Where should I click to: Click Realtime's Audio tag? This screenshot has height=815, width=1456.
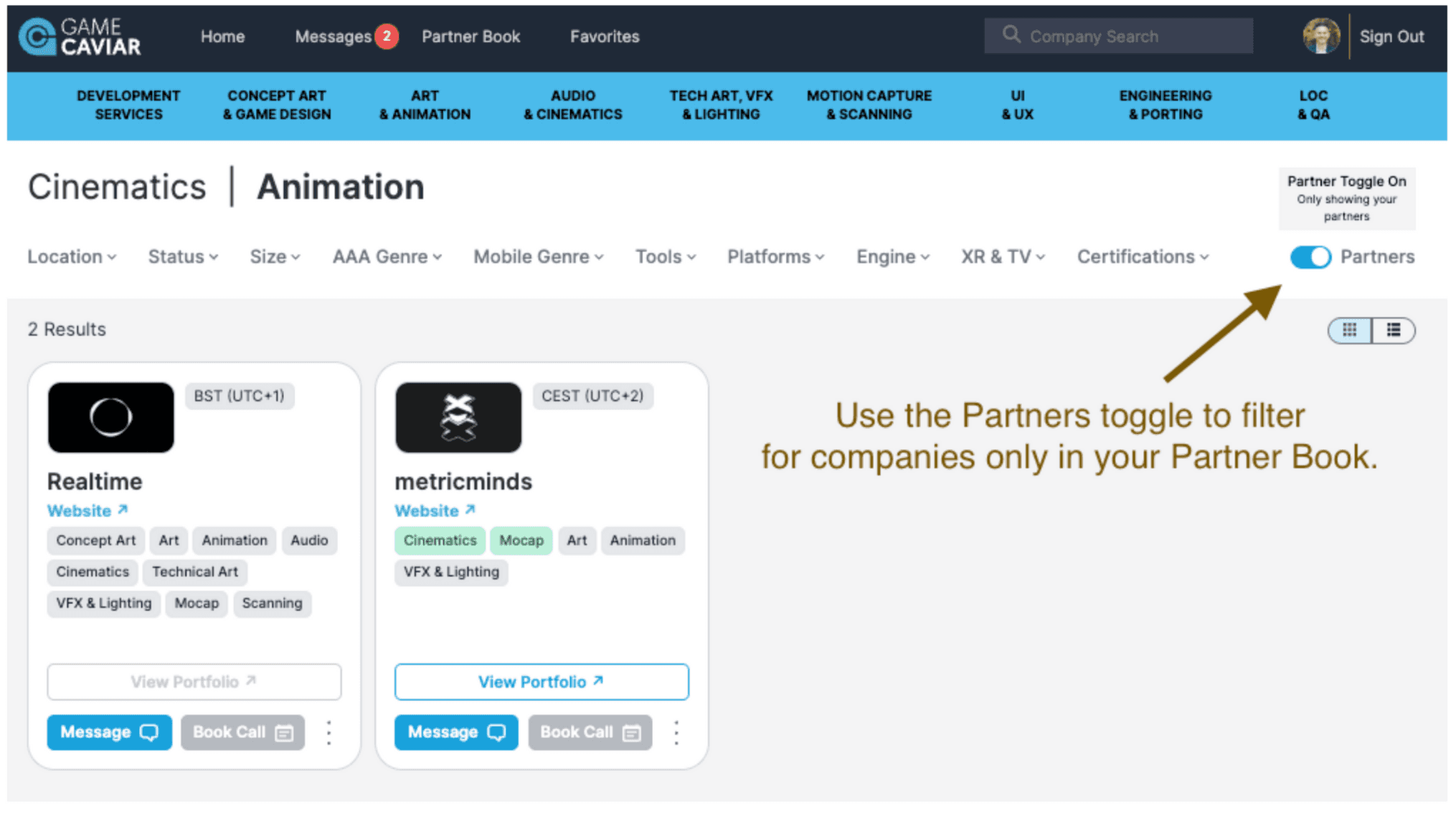(x=309, y=540)
